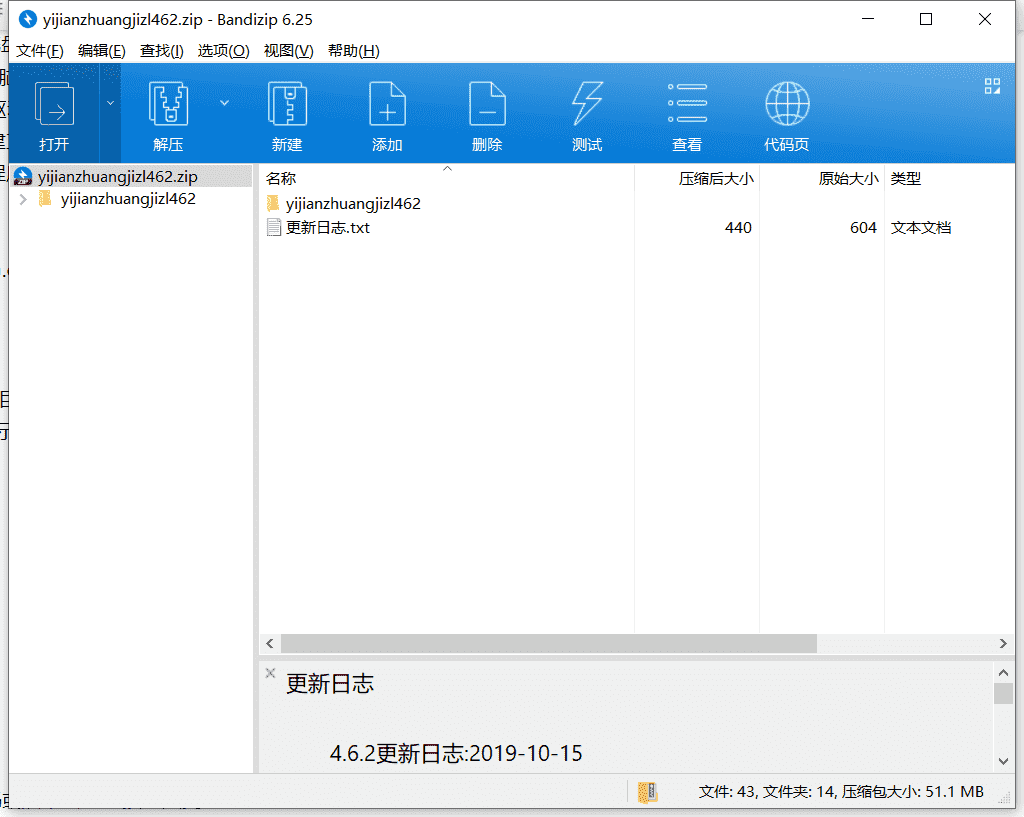Open the 编辑(E) menu
The height and width of the screenshot is (817, 1024).
[x=101, y=51]
